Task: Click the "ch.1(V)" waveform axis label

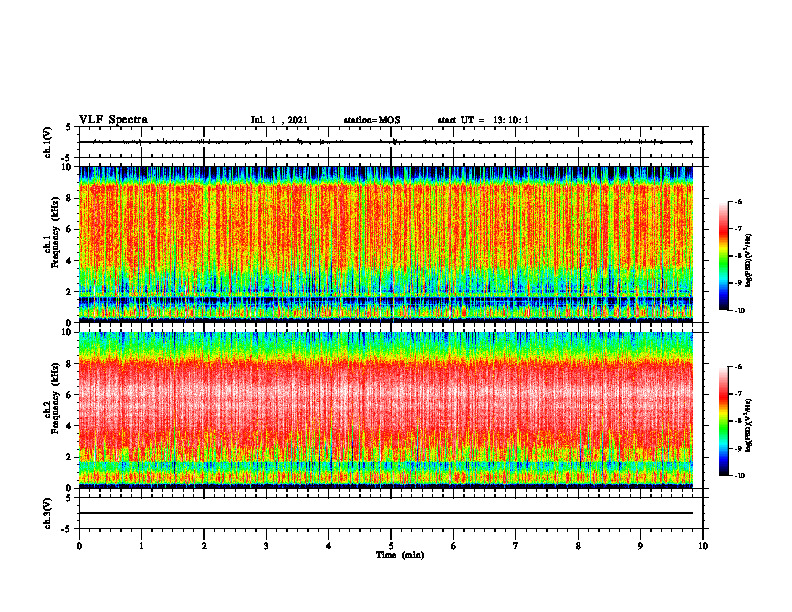Action: [x=47, y=142]
